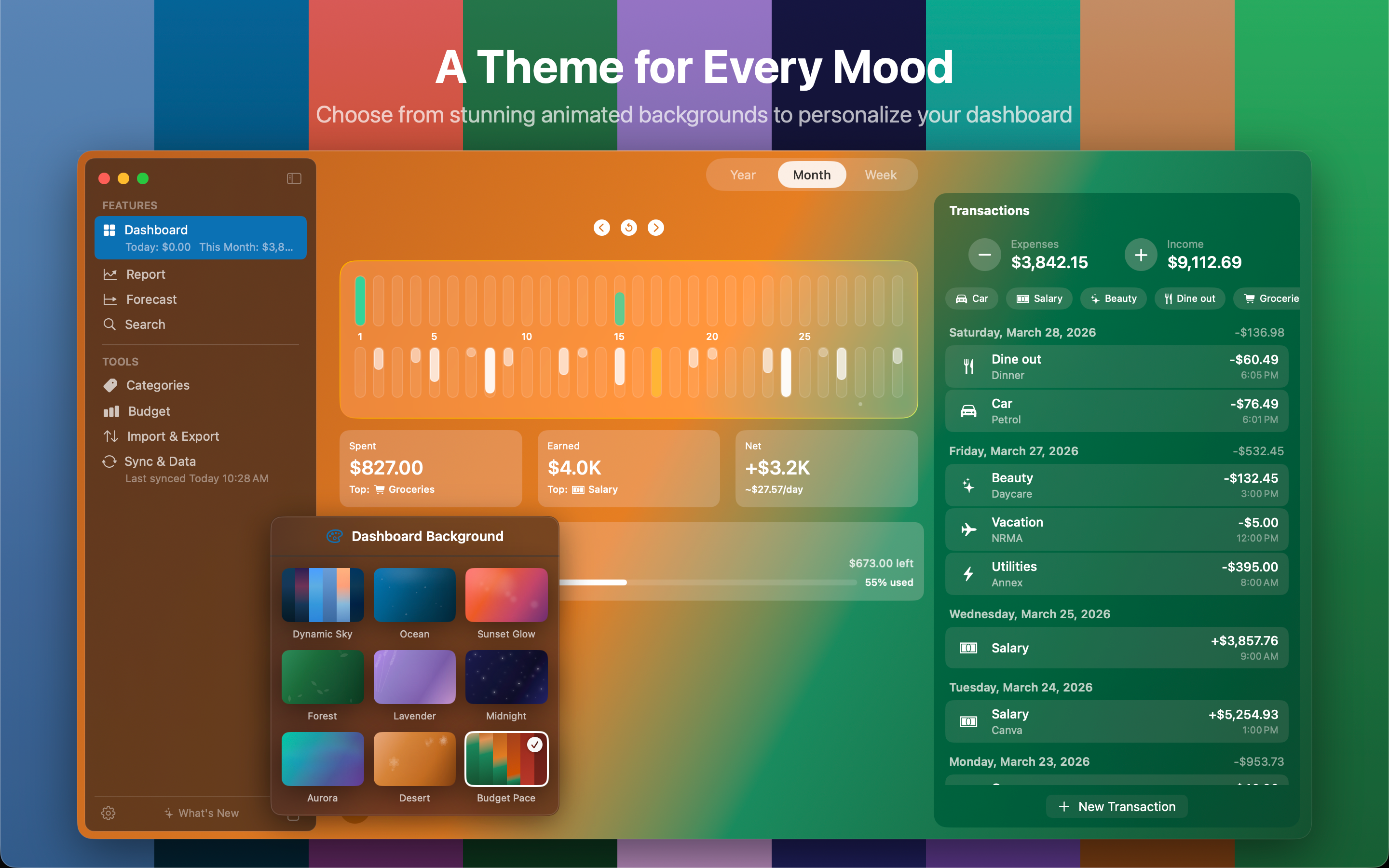Open the Vacation NRMA transaction
Screen dimensions: 1389x868
click(1117, 529)
